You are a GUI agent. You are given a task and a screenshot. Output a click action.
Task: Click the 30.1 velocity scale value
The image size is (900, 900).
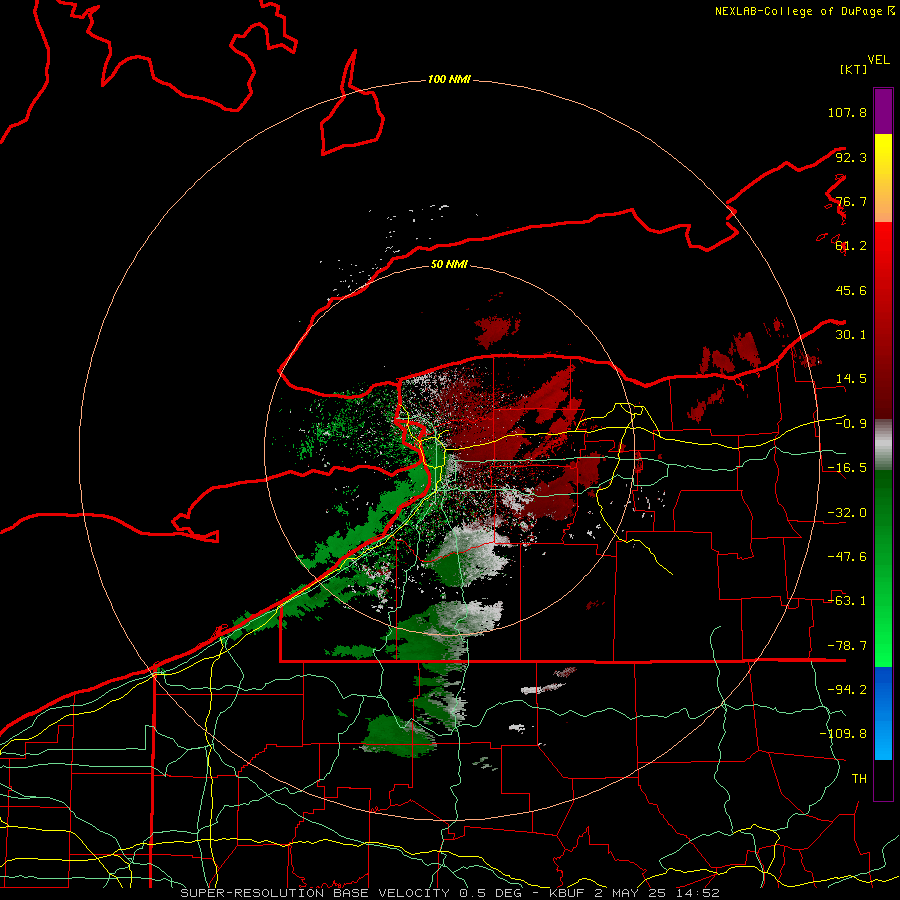point(851,335)
